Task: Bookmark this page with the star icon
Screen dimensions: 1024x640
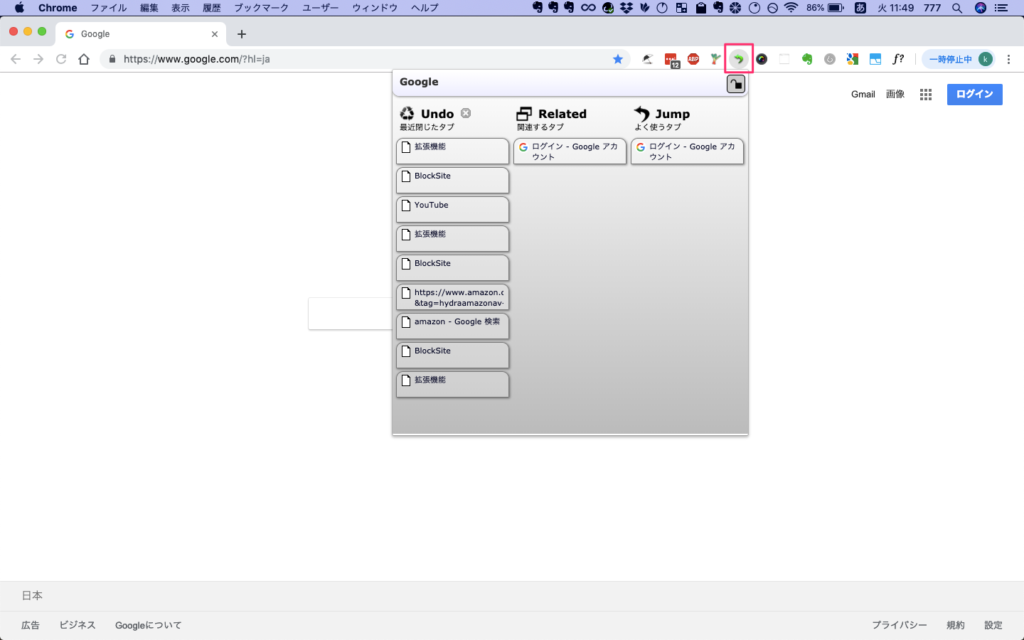Action: click(618, 59)
